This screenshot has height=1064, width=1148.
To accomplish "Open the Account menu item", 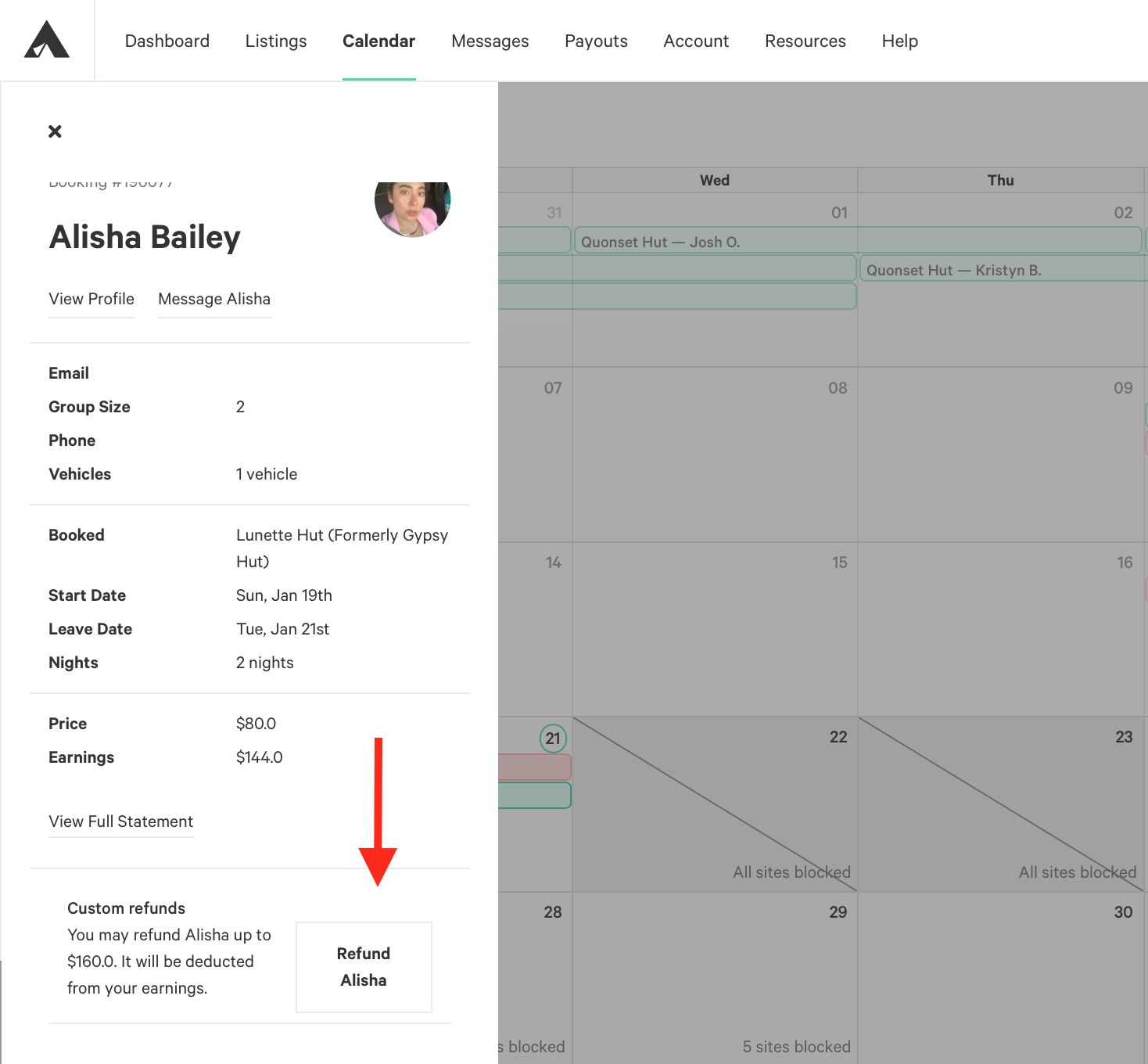I will coord(696,41).
